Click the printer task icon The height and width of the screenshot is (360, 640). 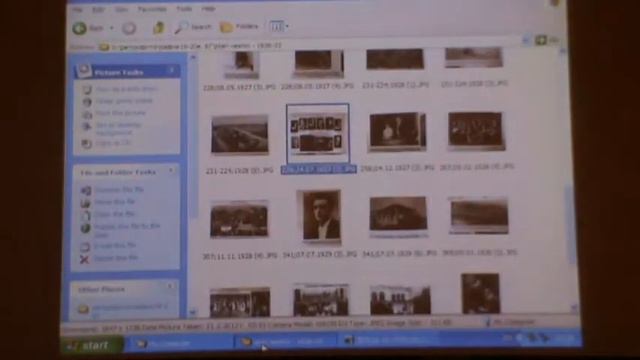(x=87, y=115)
